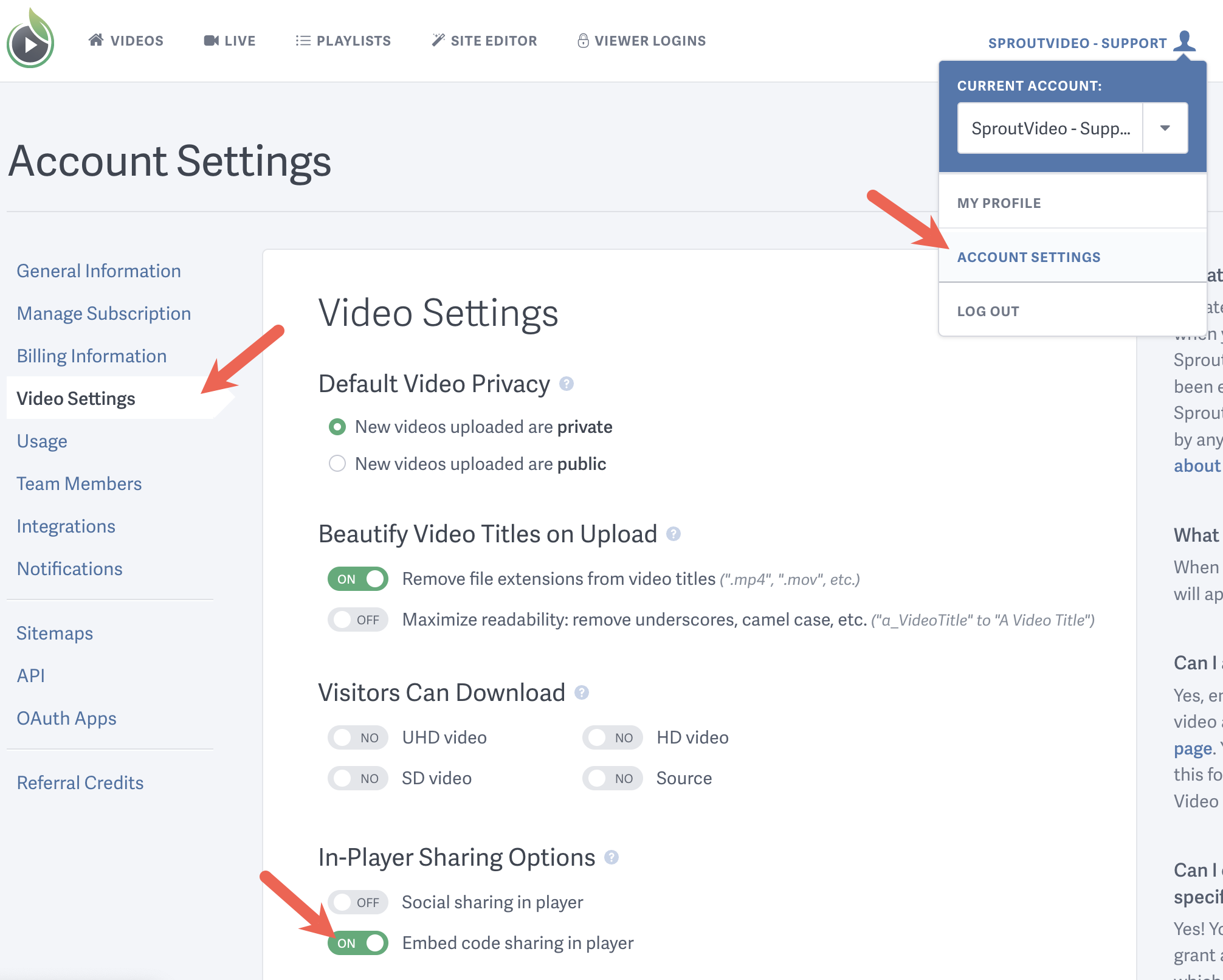
Task: Go to Live via camera icon
Action: pos(211,41)
